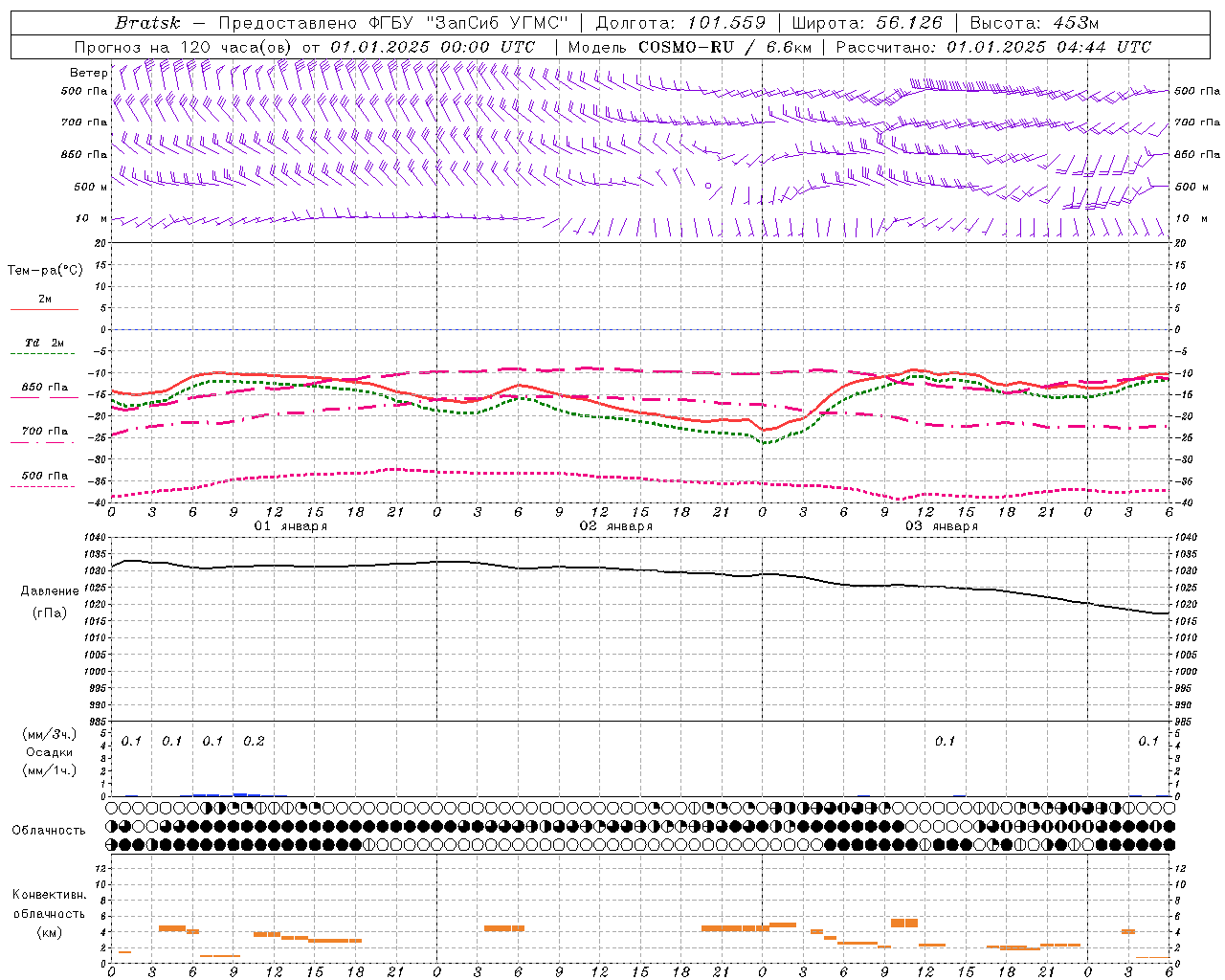Click the Рассчитано: 01.01.2025 04:44 UTC timestamp
Image resolution: width=1225 pixels, height=980 pixels.
[x=993, y=47]
